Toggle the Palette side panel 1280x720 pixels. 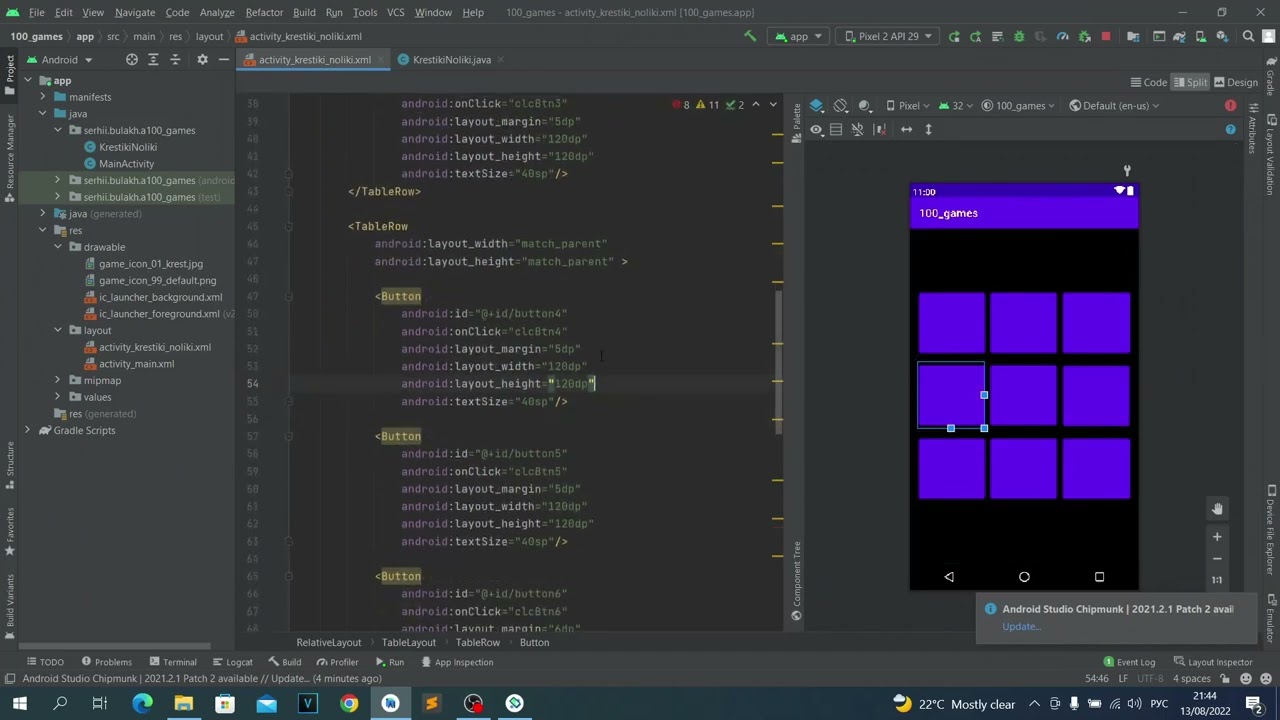(x=797, y=124)
